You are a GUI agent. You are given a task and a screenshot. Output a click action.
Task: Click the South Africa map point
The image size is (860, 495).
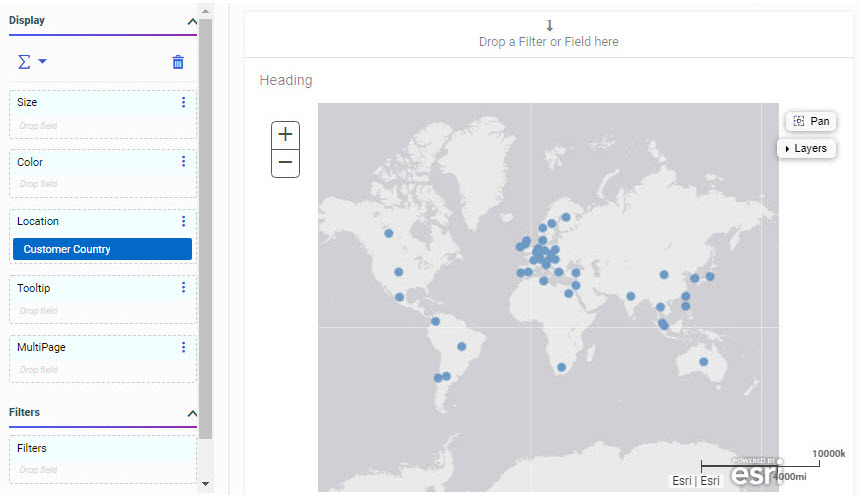561,367
